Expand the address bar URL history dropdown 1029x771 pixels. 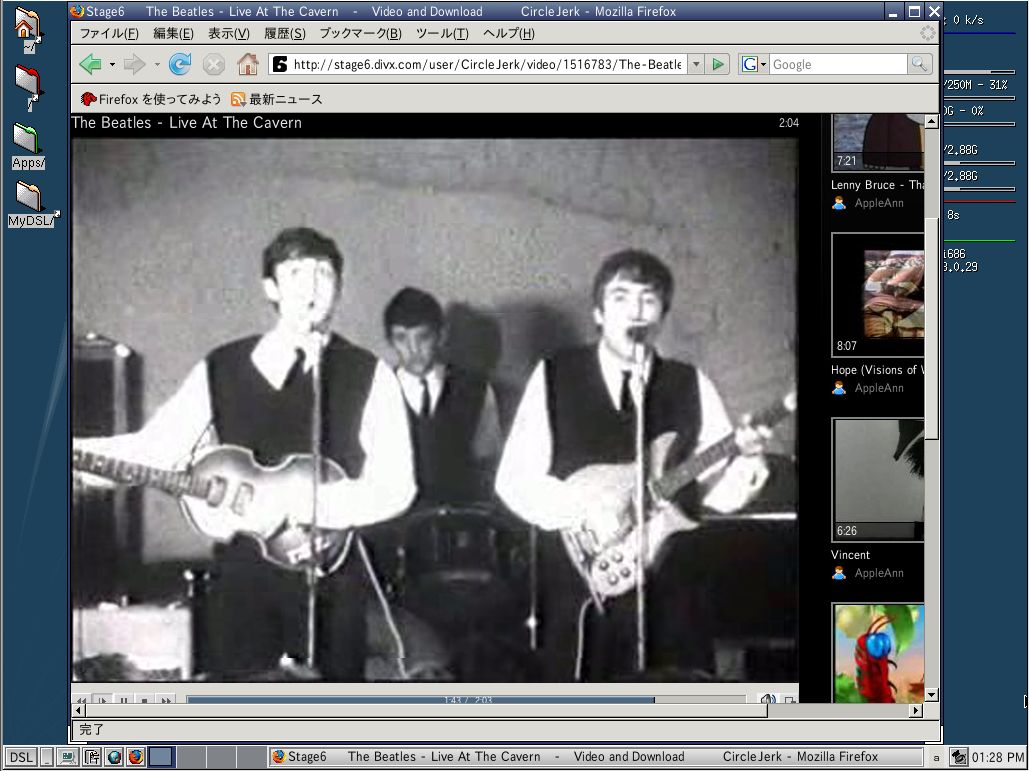[696, 64]
